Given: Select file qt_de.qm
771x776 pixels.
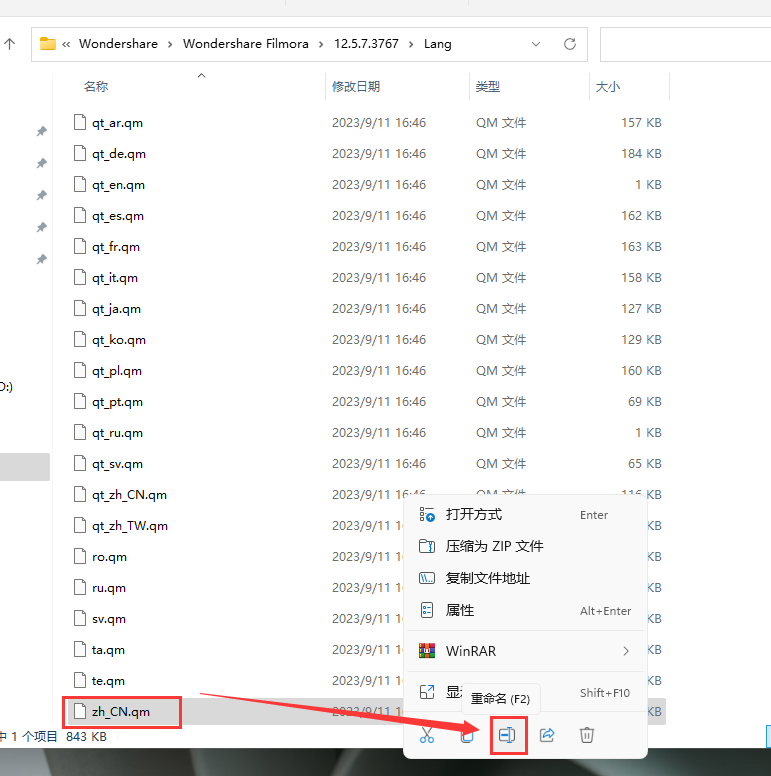Looking at the screenshot, I should (x=119, y=154).
